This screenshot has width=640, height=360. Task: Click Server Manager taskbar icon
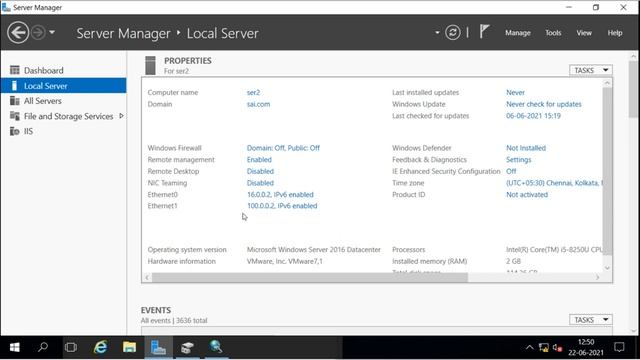(x=158, y=347)
